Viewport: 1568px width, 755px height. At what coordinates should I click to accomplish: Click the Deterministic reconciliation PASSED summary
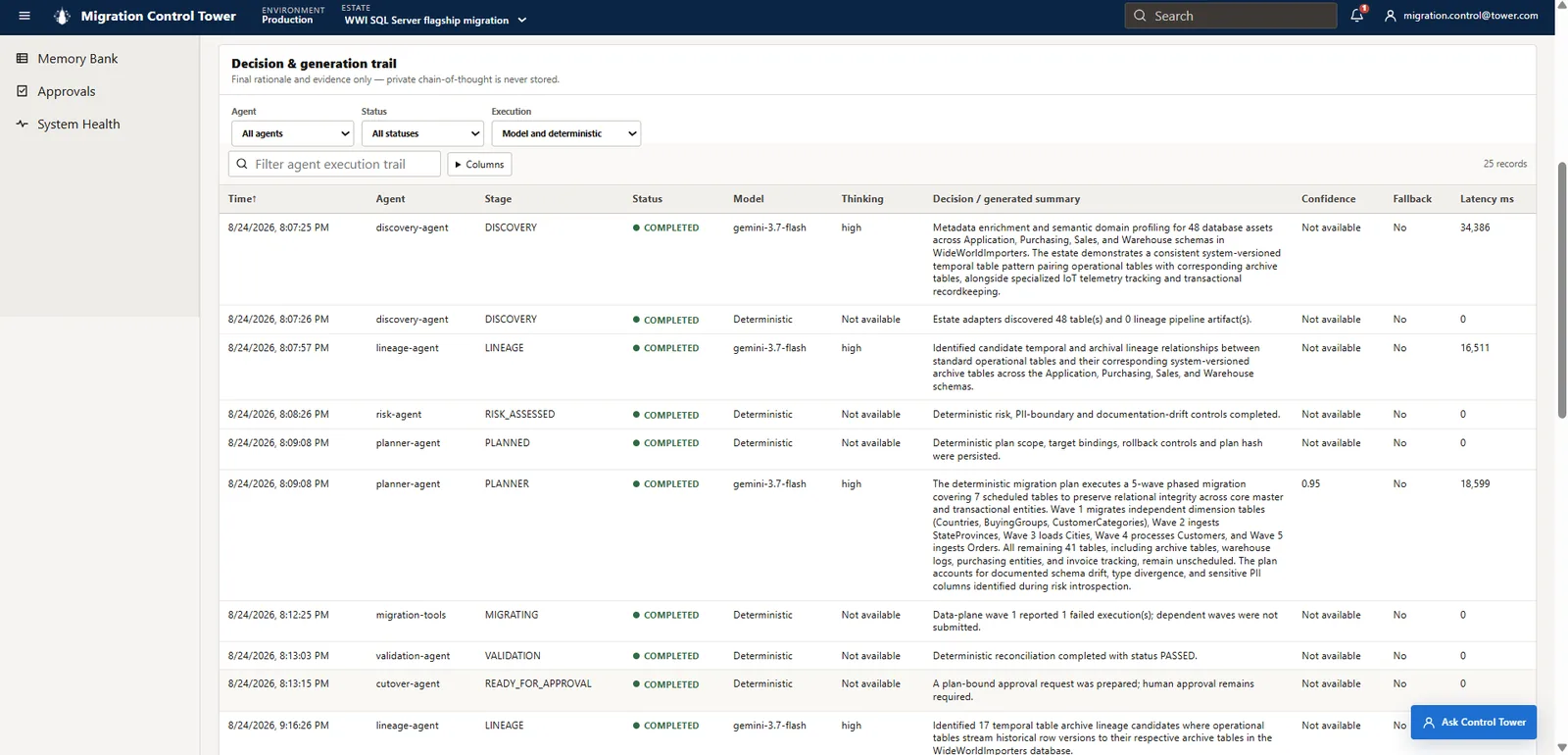1064,656
